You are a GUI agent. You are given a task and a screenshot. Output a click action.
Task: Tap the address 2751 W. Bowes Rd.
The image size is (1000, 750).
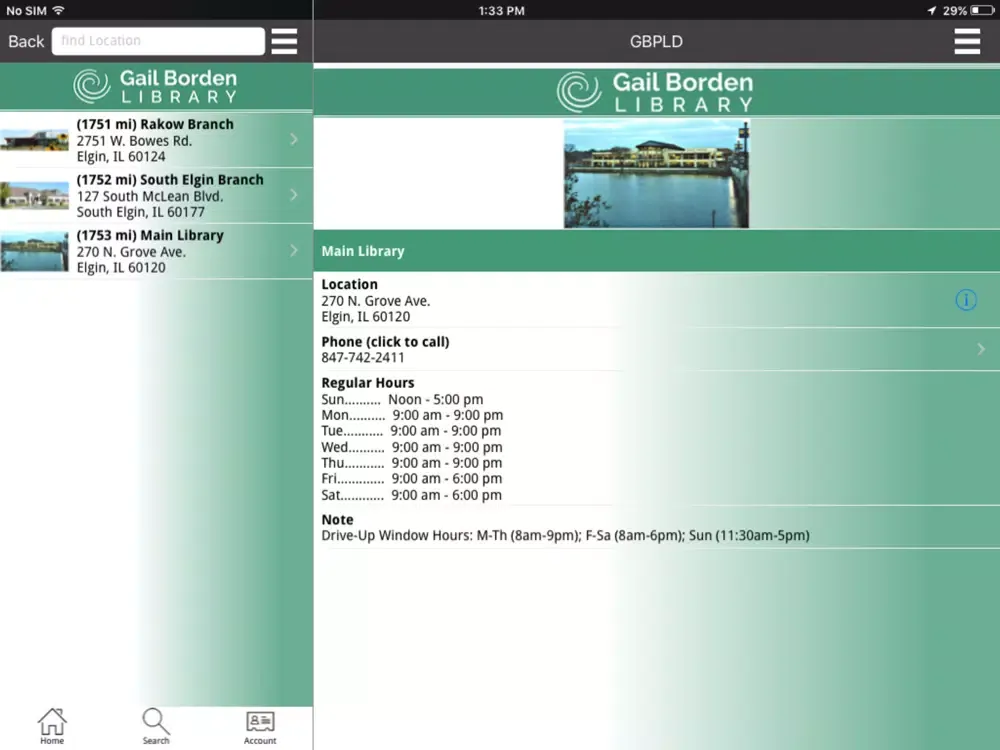(x=134, y=141)
